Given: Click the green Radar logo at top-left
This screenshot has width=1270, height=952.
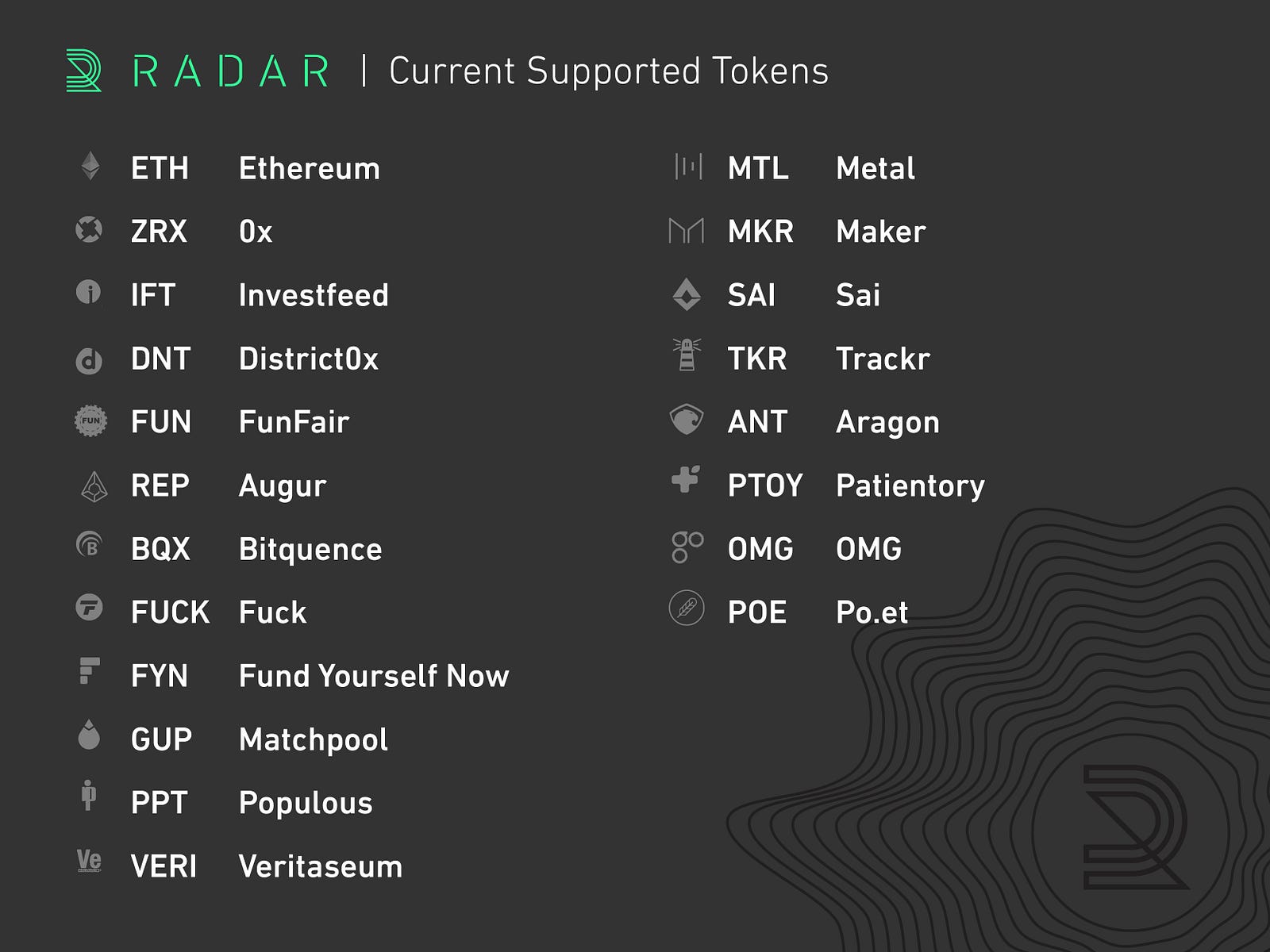Looking at the screenshot, I should tap(84, 71).
